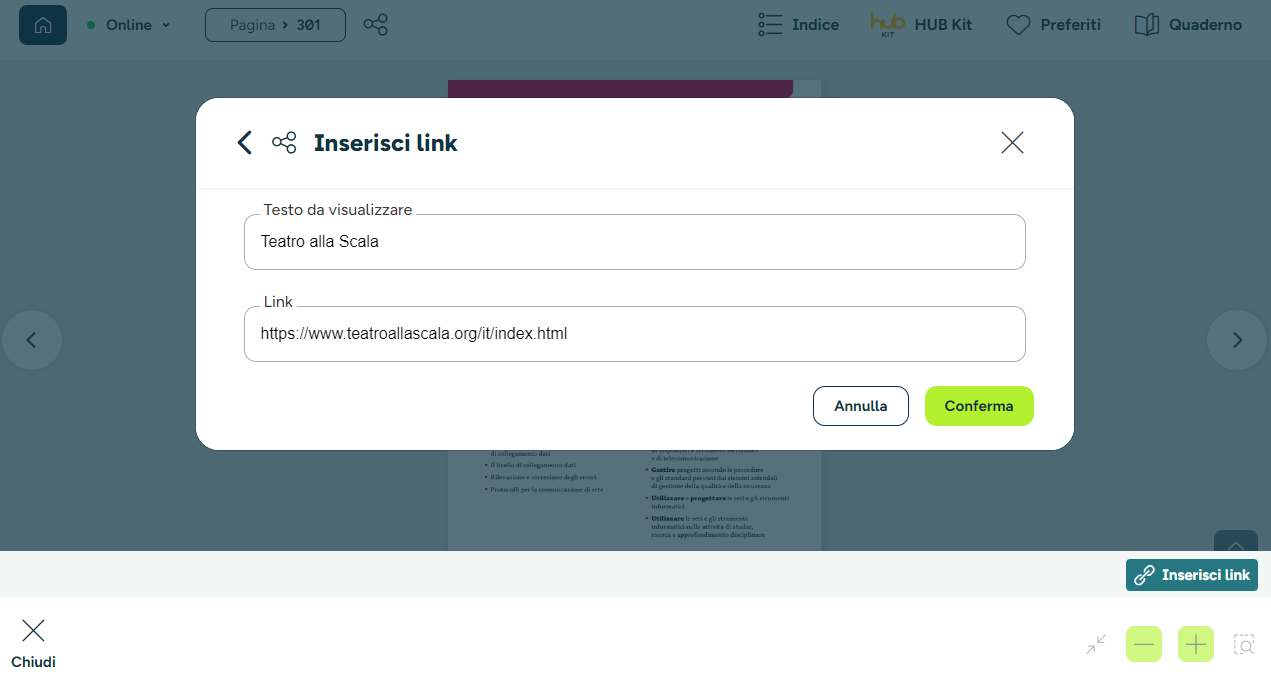Image resolution: width=1271 pixels, height=683 pixels.
Task: Expand the bottom panel chevron
Action: 1236,543
